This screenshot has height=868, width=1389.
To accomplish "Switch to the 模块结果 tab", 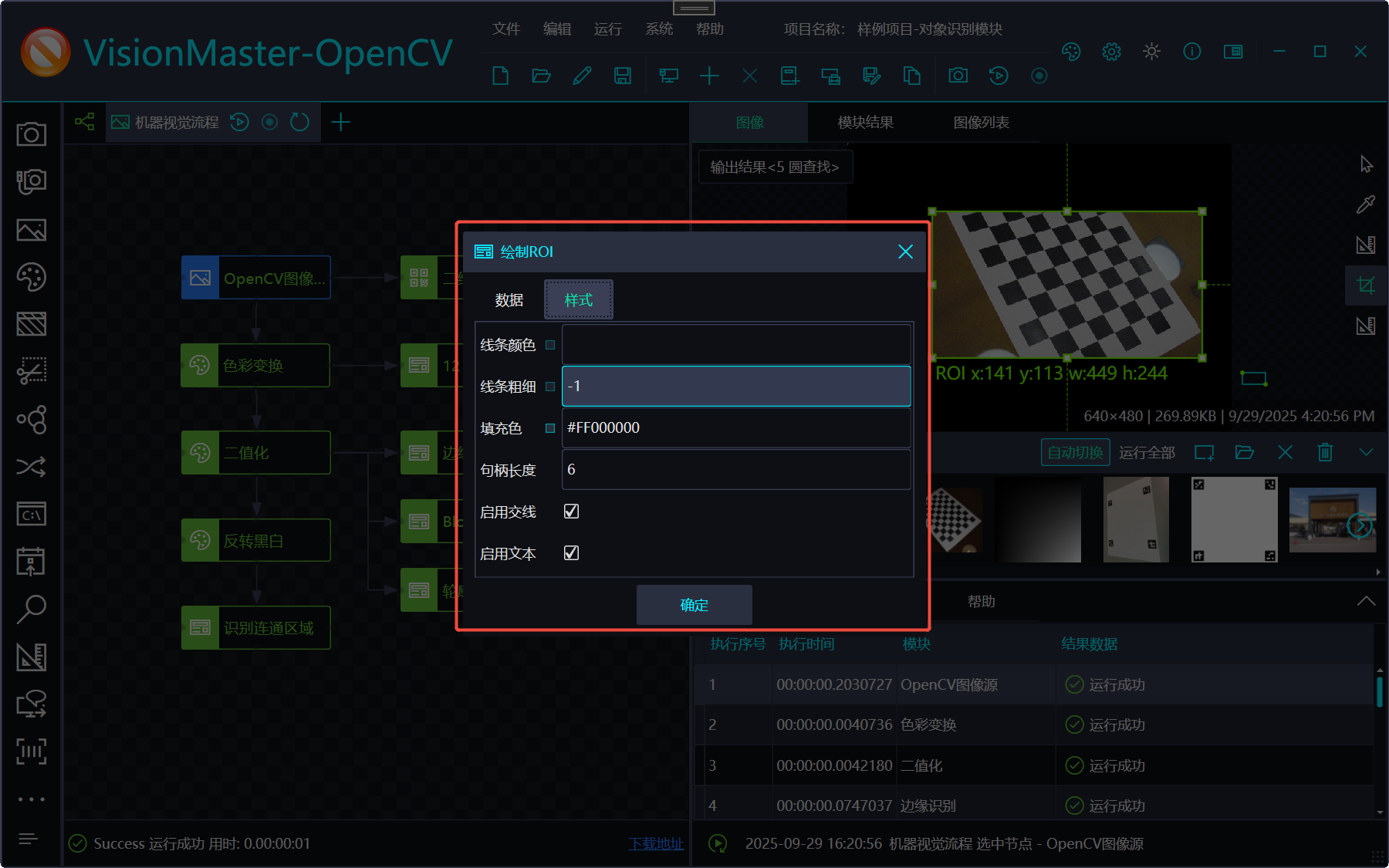I will coord(866,123).
